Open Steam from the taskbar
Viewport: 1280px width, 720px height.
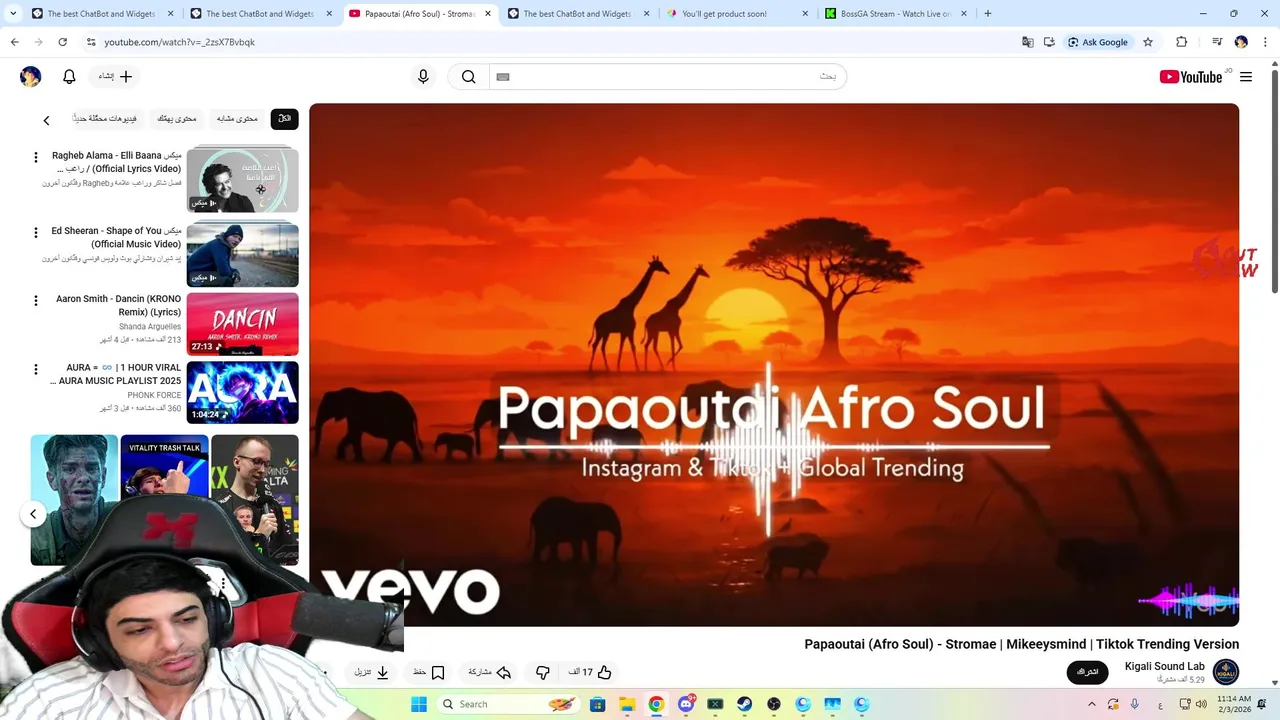[x=745, y=704]
